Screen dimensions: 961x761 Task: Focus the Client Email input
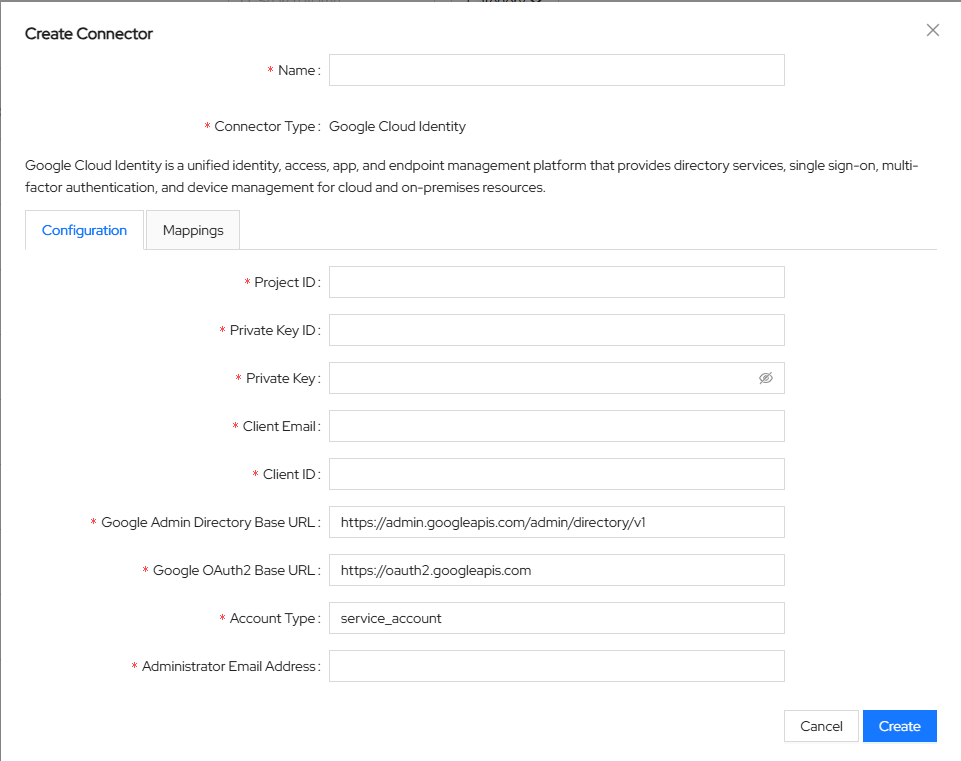pyautogui.click(x=556, y=426)
